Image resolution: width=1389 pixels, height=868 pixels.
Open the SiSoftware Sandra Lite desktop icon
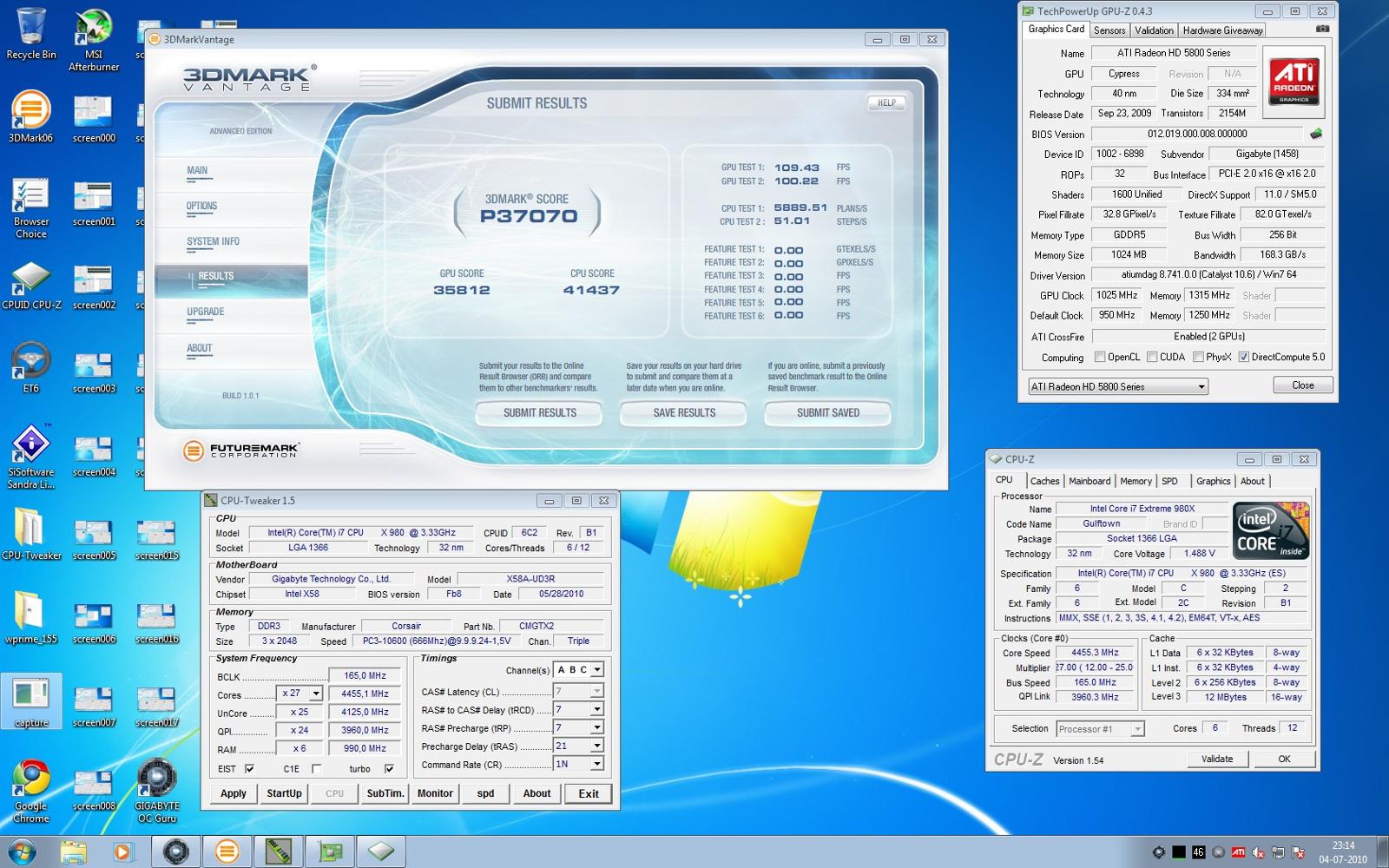click(31, 457)
